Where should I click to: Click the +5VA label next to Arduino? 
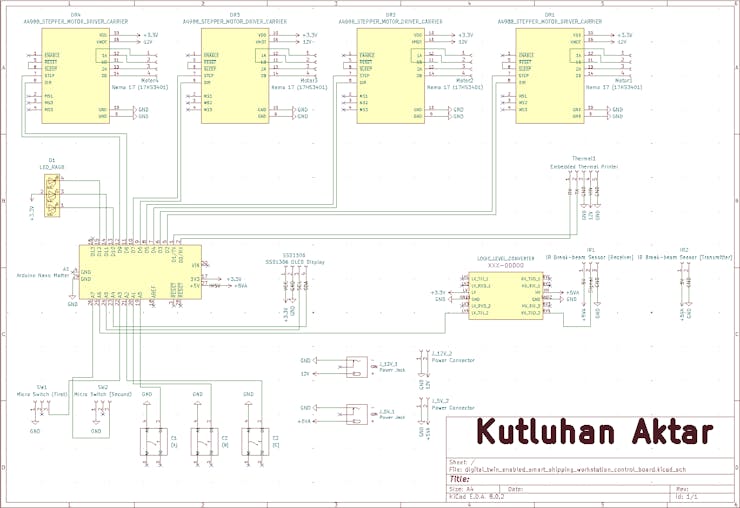coord(240,286)
